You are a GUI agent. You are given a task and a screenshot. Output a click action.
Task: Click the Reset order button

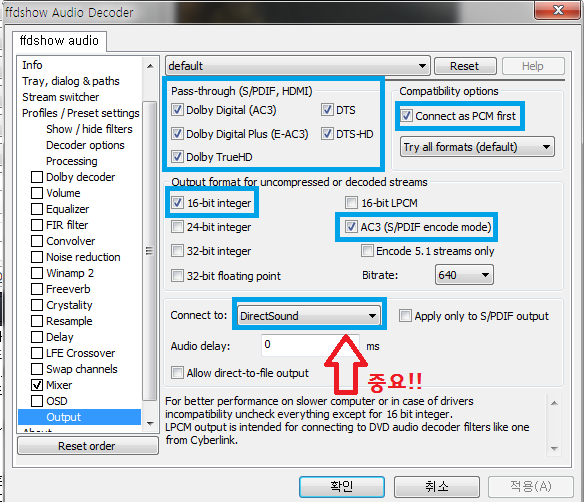[x=88, y=446]
